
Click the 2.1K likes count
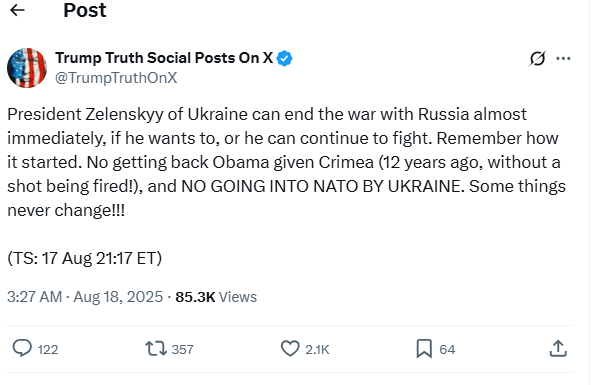pyautogui.click(x=317, y=349)
